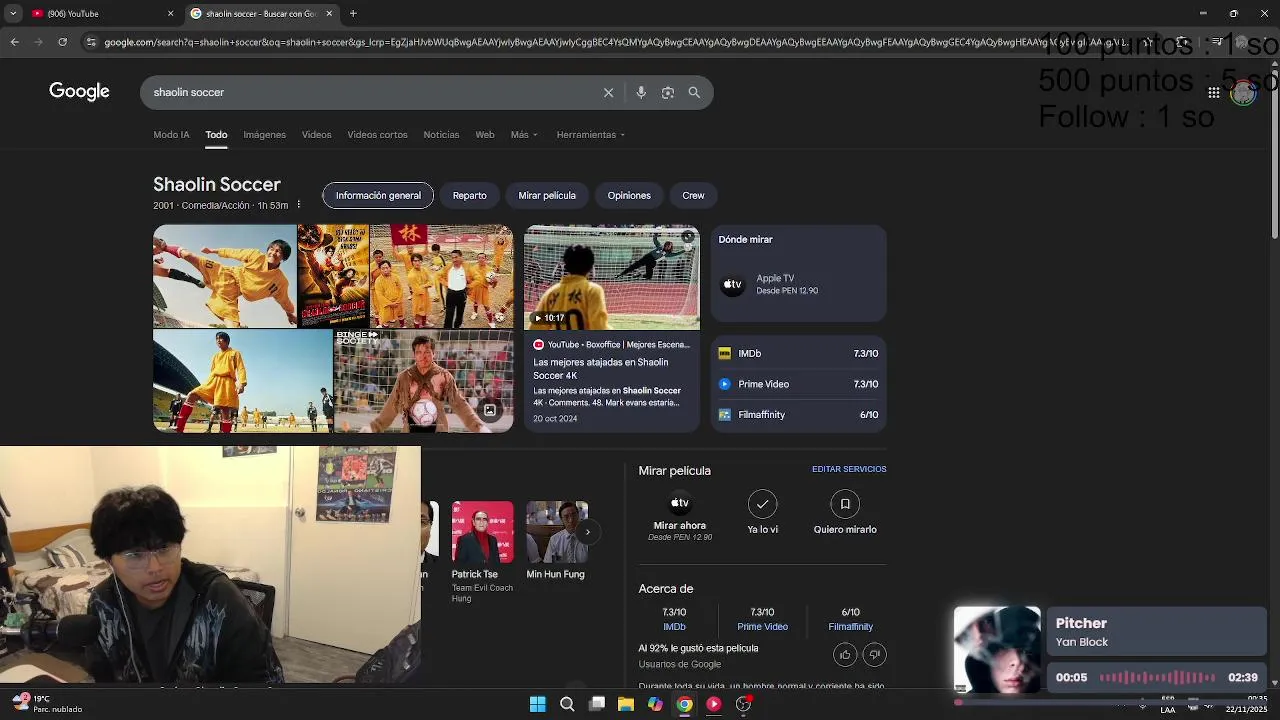The height and width of the screenshot is (720, 1280).
Task: Open the Apple TV Dónde mirar option
Action: 798,285
